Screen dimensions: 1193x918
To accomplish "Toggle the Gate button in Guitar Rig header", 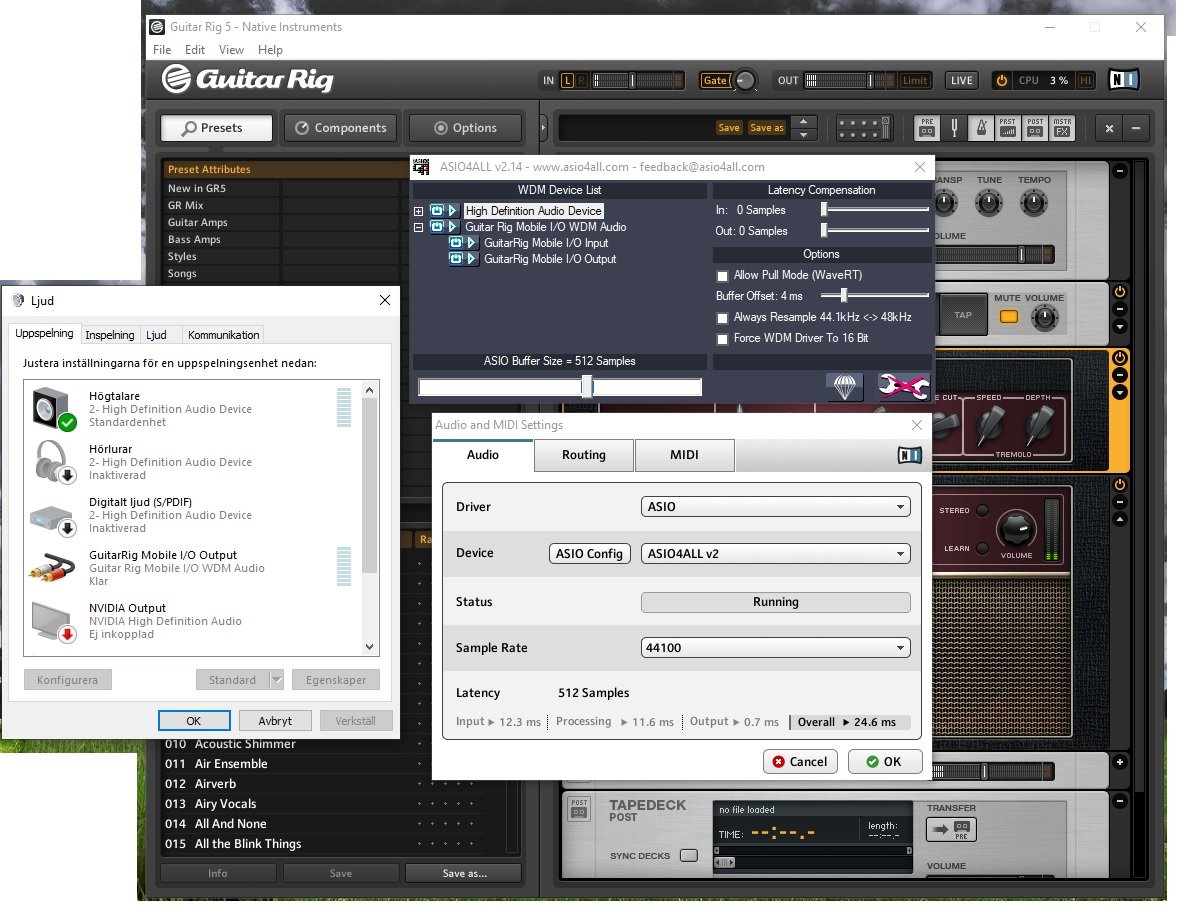I will click(714, 81).
